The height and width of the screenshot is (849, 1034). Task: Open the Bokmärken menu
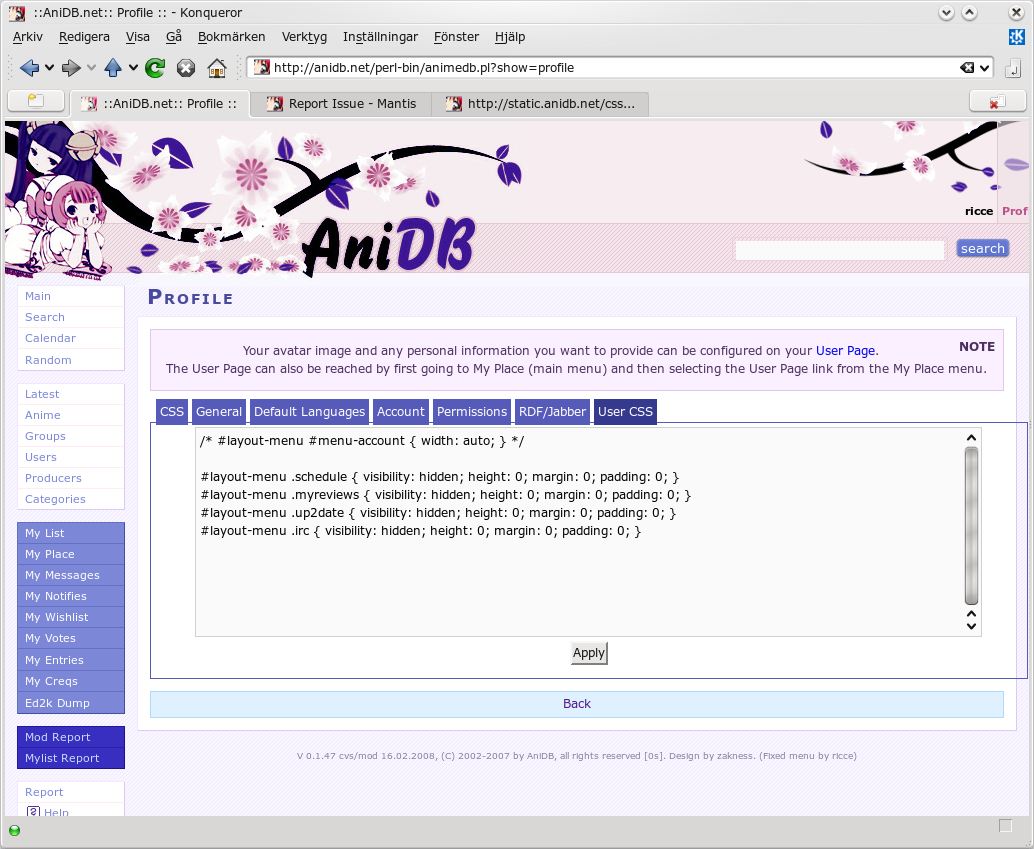(x=231, y=37)
